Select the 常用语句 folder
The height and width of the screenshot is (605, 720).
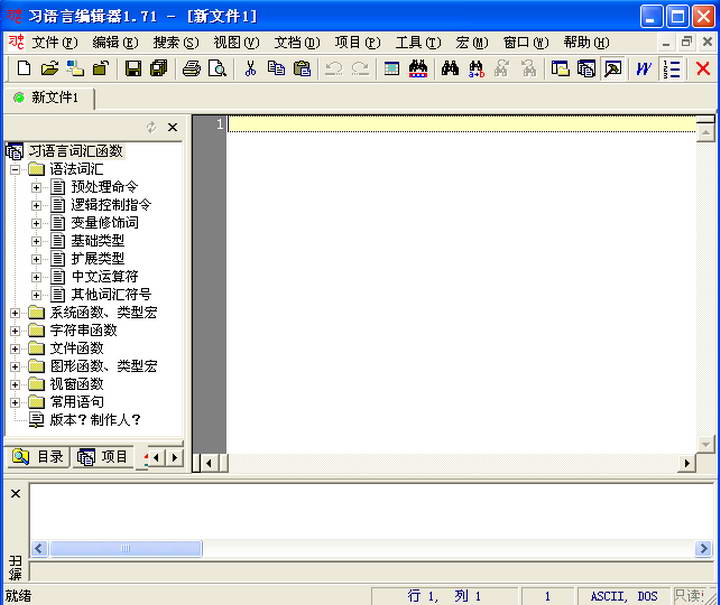point(77,402)
